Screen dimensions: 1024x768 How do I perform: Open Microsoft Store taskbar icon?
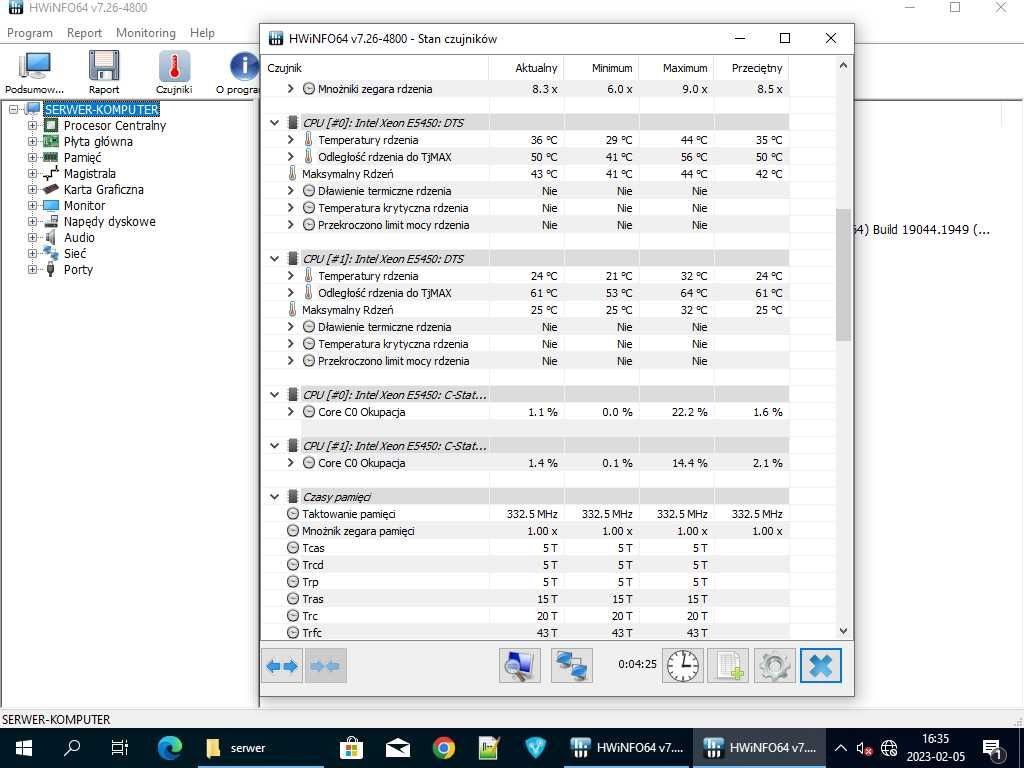pos(351,748)
